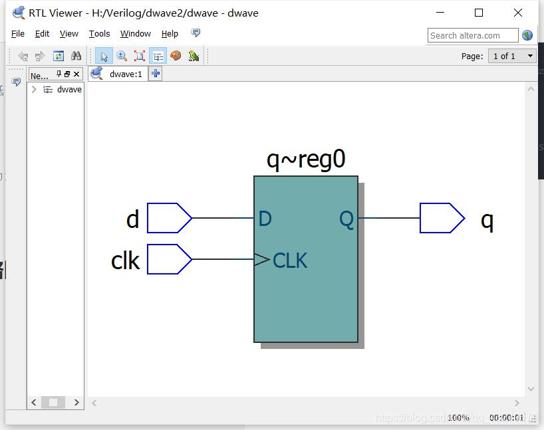The height and width of the screenshot is (430, 544).
Task: Open the Page 1 of 1 dropdown
Action: [512, 56]
